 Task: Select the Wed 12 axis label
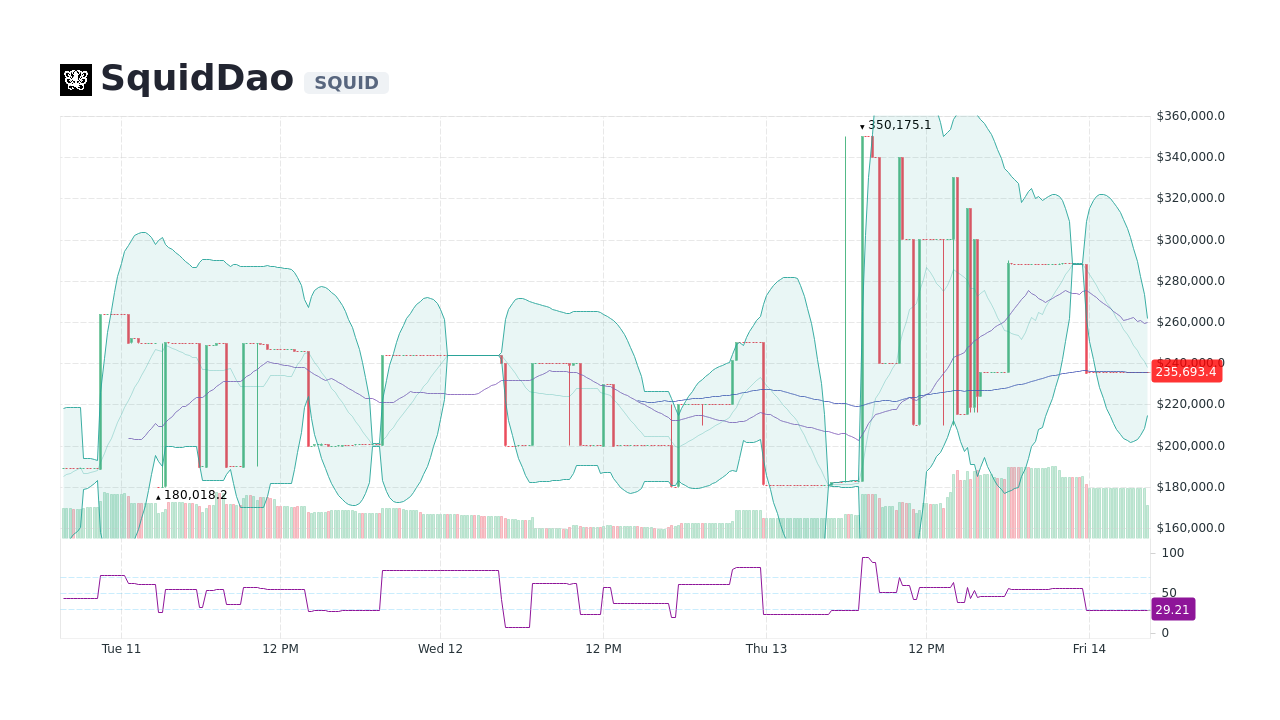click(x=440, y=648)
